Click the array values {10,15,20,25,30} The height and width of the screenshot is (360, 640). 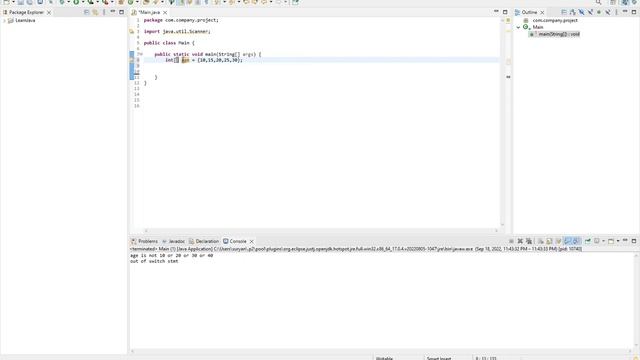pos(220,60)
